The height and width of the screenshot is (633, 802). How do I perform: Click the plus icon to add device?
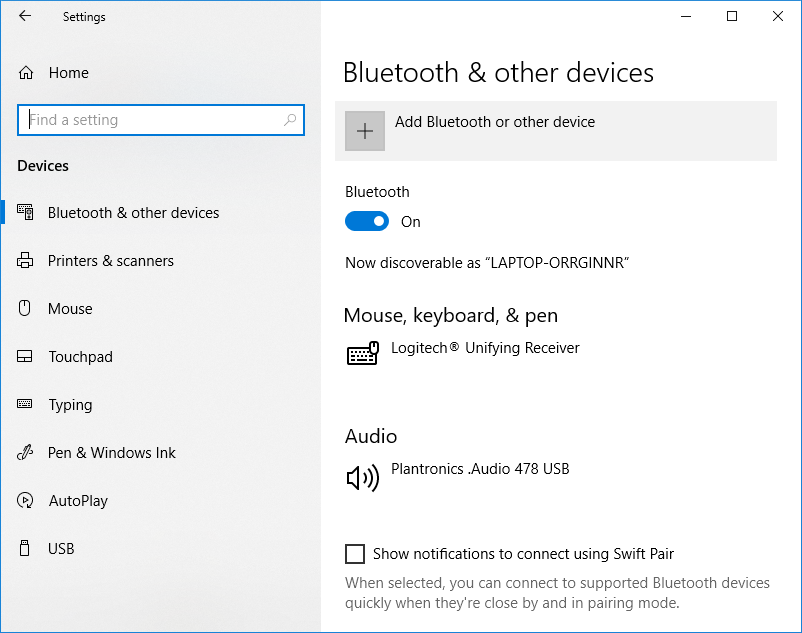pyautogui.click(x=365, y=131)
